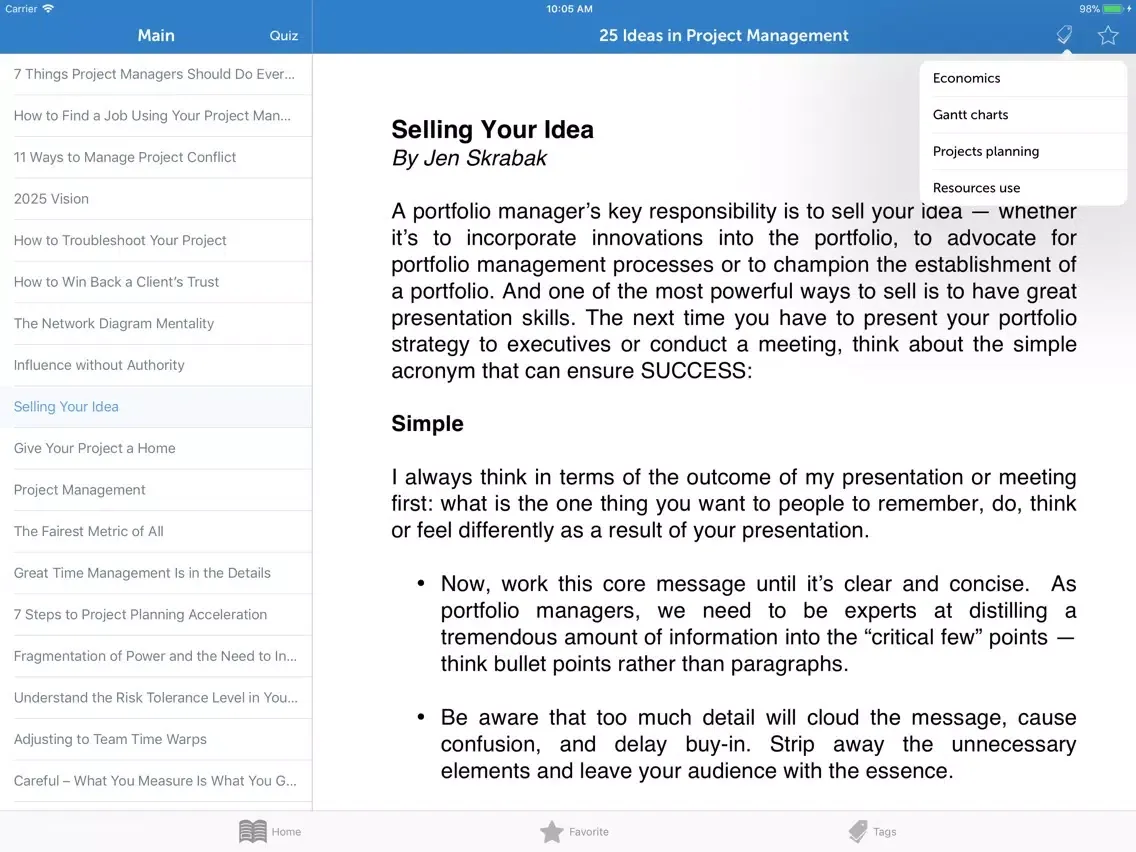1136x852 pixels.
Task: Select the Gantt charts tag
Action: (1023, 114)
